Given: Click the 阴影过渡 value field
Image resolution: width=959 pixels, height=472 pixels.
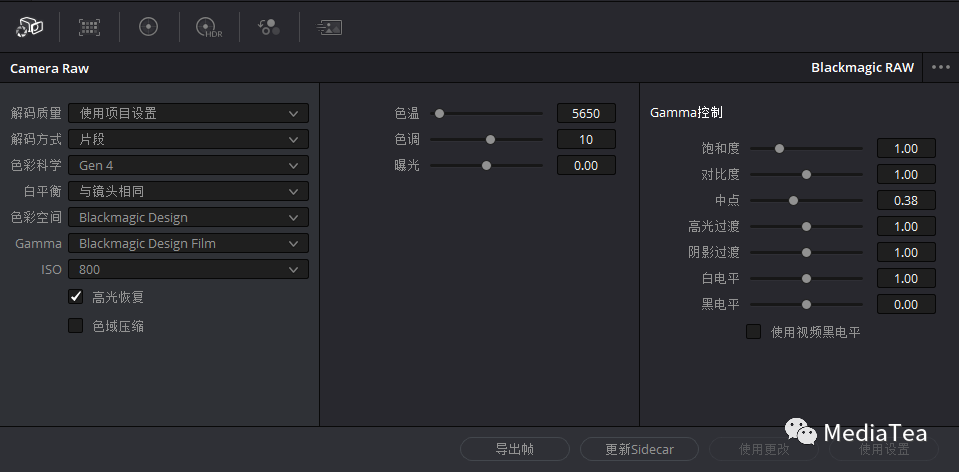Looking at the screenshot, I should (906, 252).
